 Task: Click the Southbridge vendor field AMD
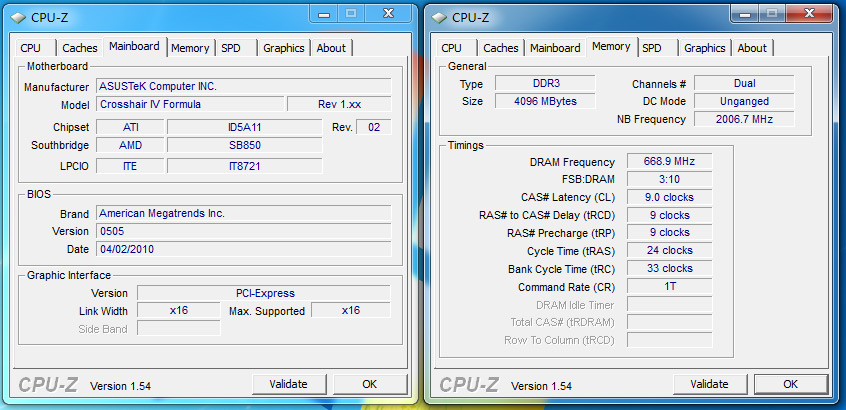click(130, 145)
